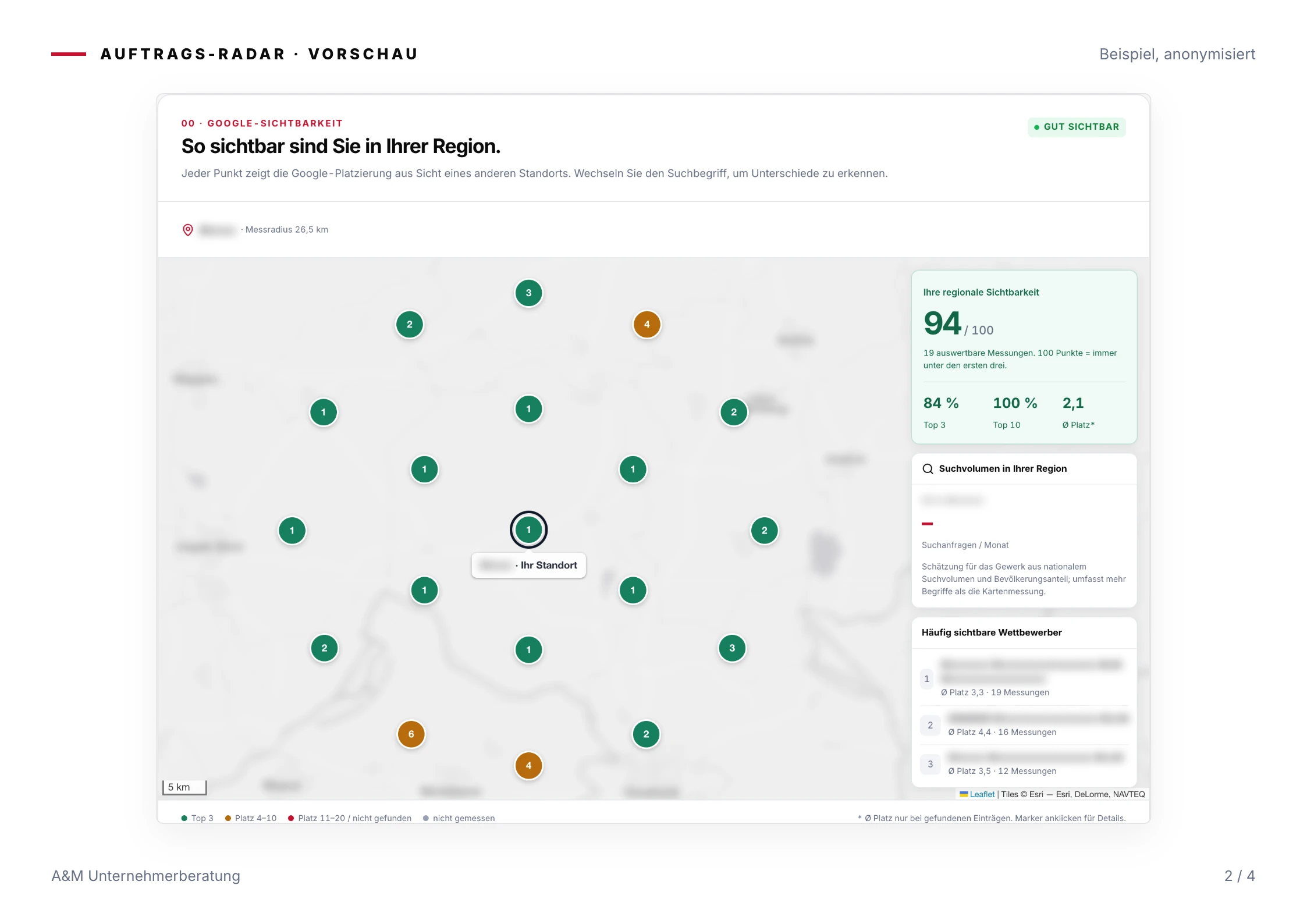Click the topmost green marker numbered 3

pos(528,293)
